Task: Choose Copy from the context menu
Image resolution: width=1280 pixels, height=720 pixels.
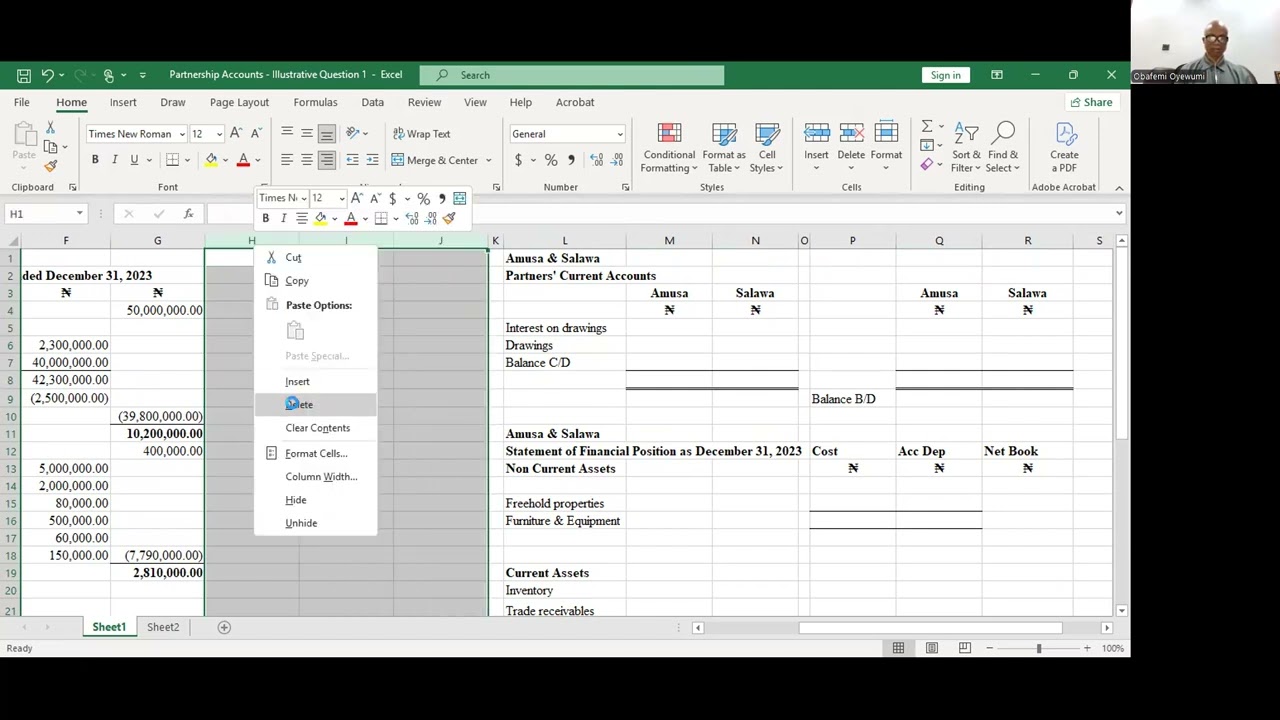Action: click(315, 281)
